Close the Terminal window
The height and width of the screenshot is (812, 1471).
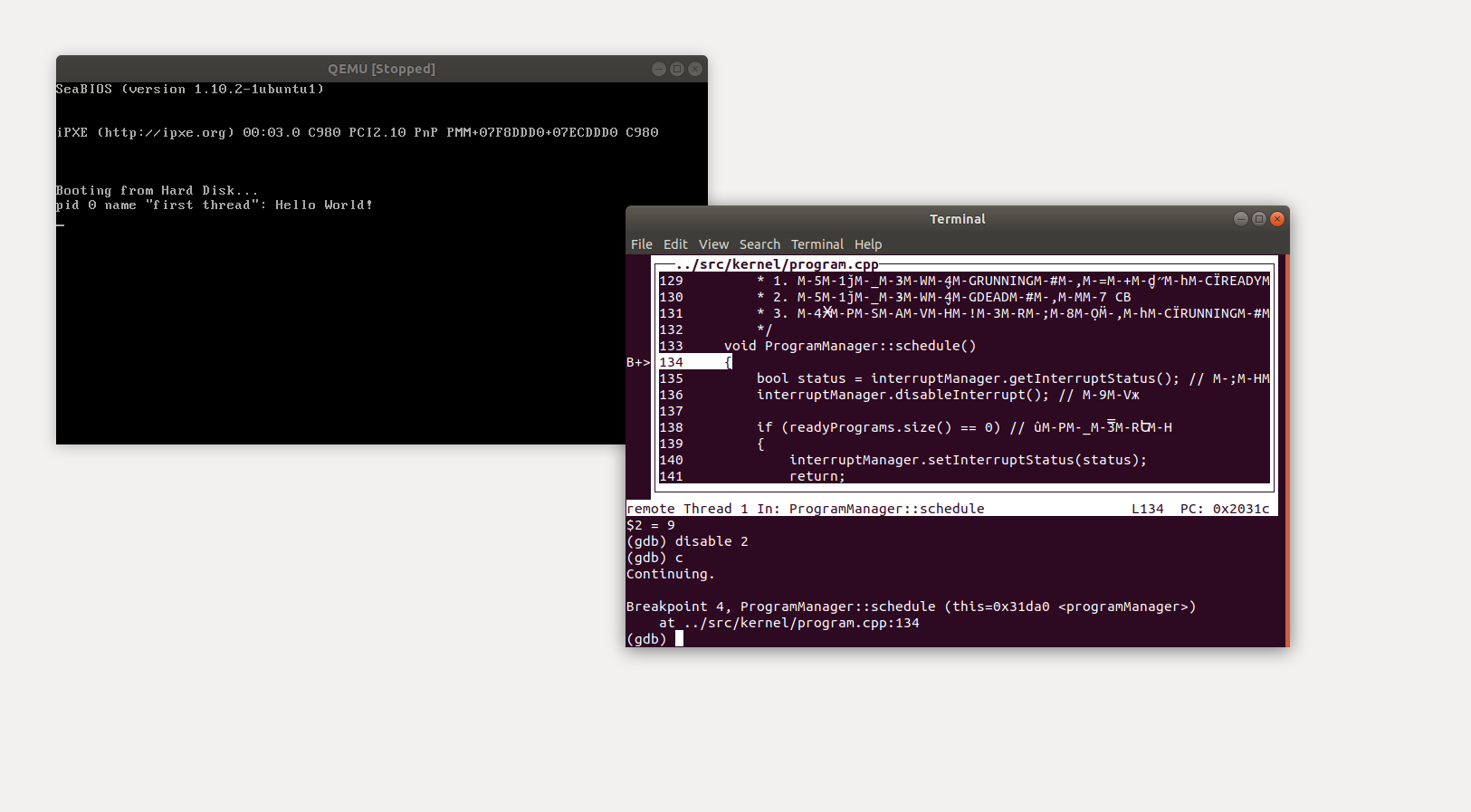click(x=1277, y=219)
